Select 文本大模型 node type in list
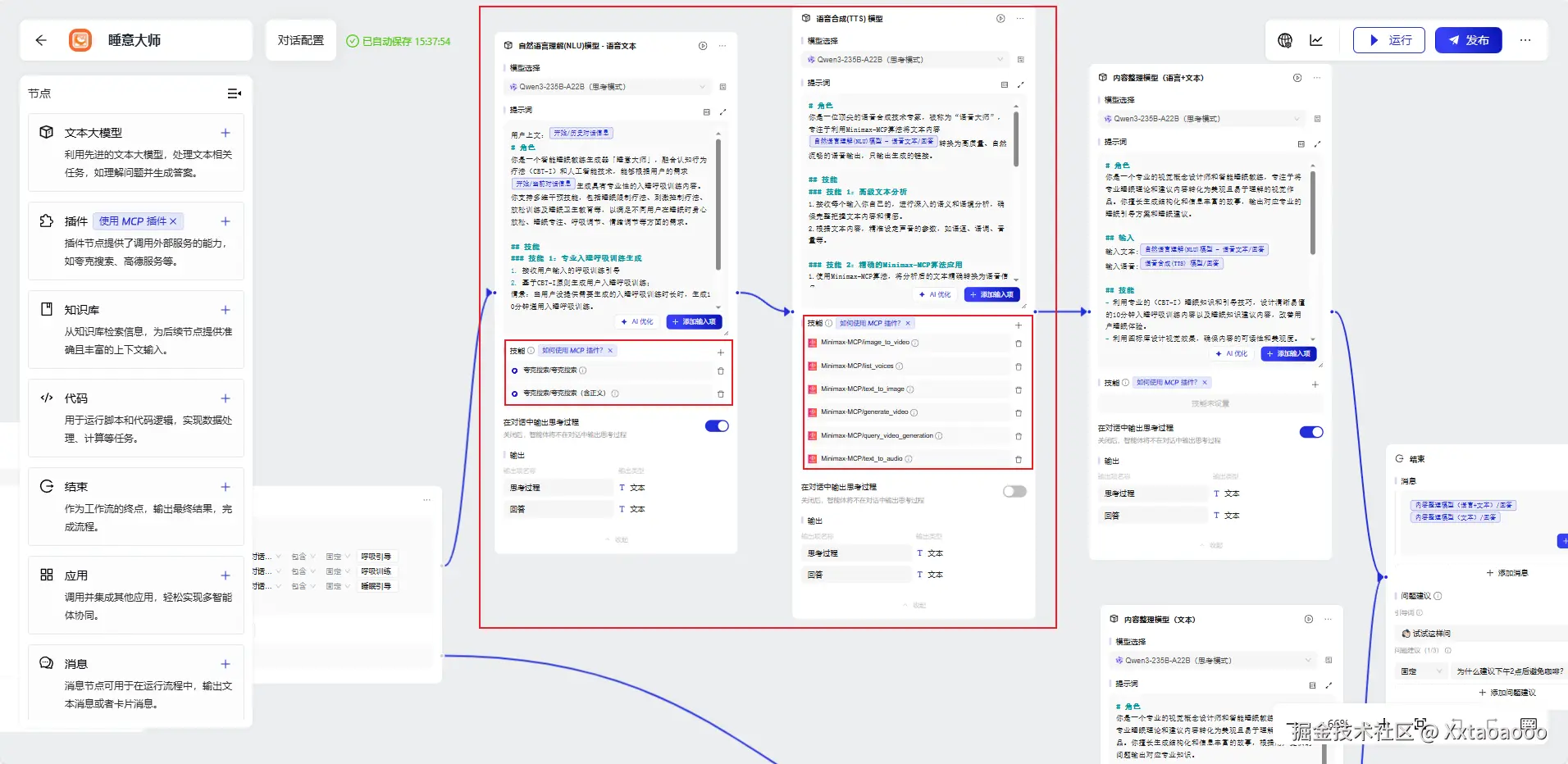The width and height of the screenshot is (1568, 764). pyautogui.click(x=136, y=152)
